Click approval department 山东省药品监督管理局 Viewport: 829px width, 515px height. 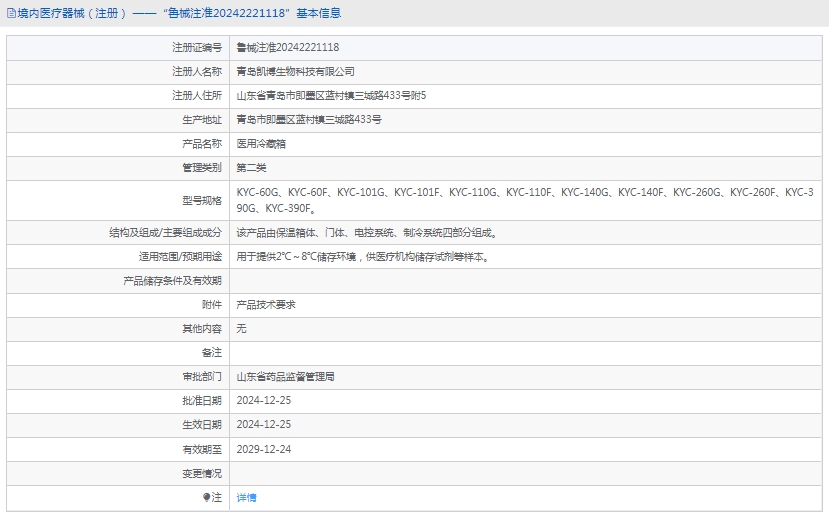tap(285, 377)
